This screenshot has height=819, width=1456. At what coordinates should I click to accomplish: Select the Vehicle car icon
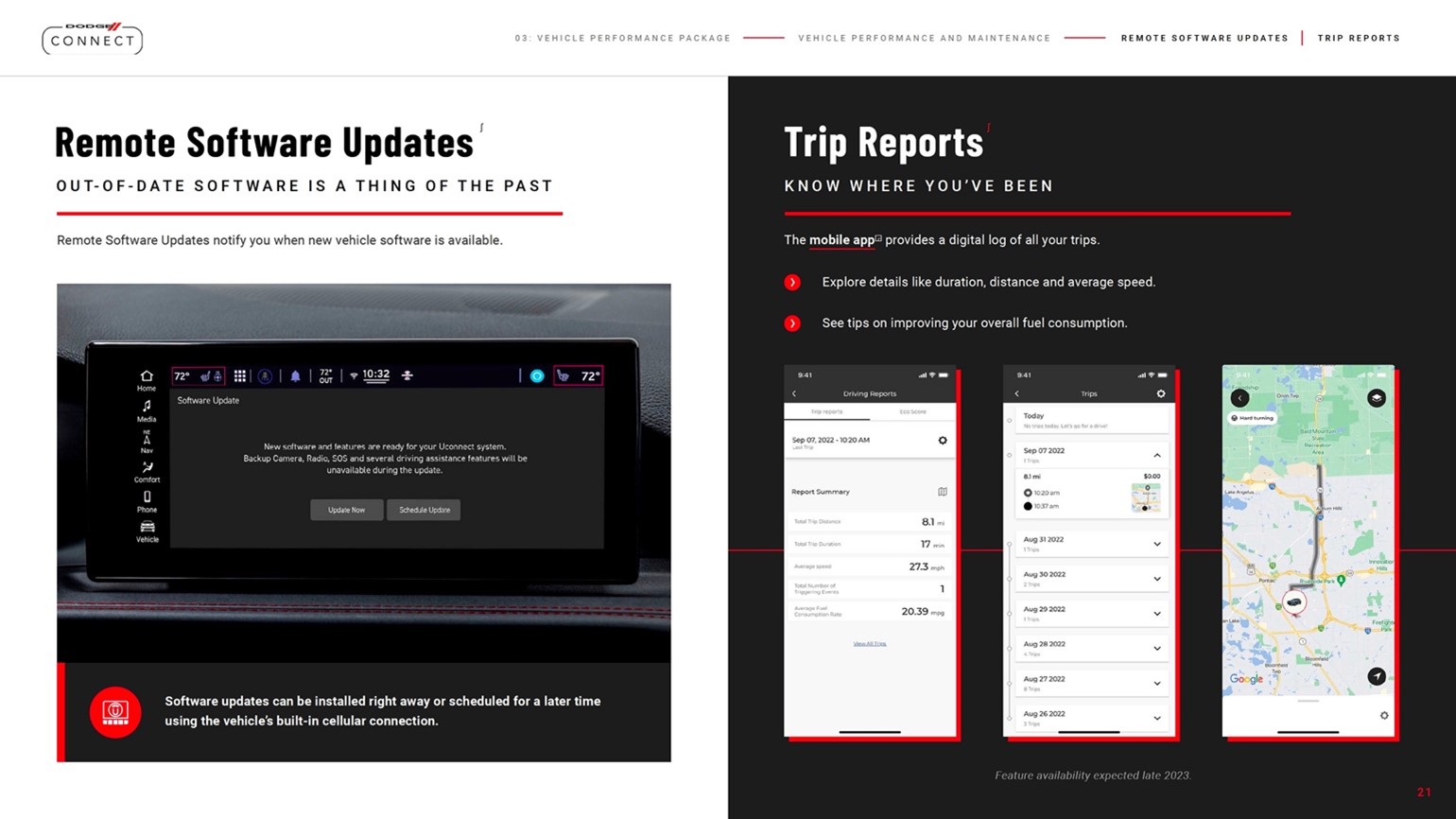pyautogui.click(x=147, y=528)
